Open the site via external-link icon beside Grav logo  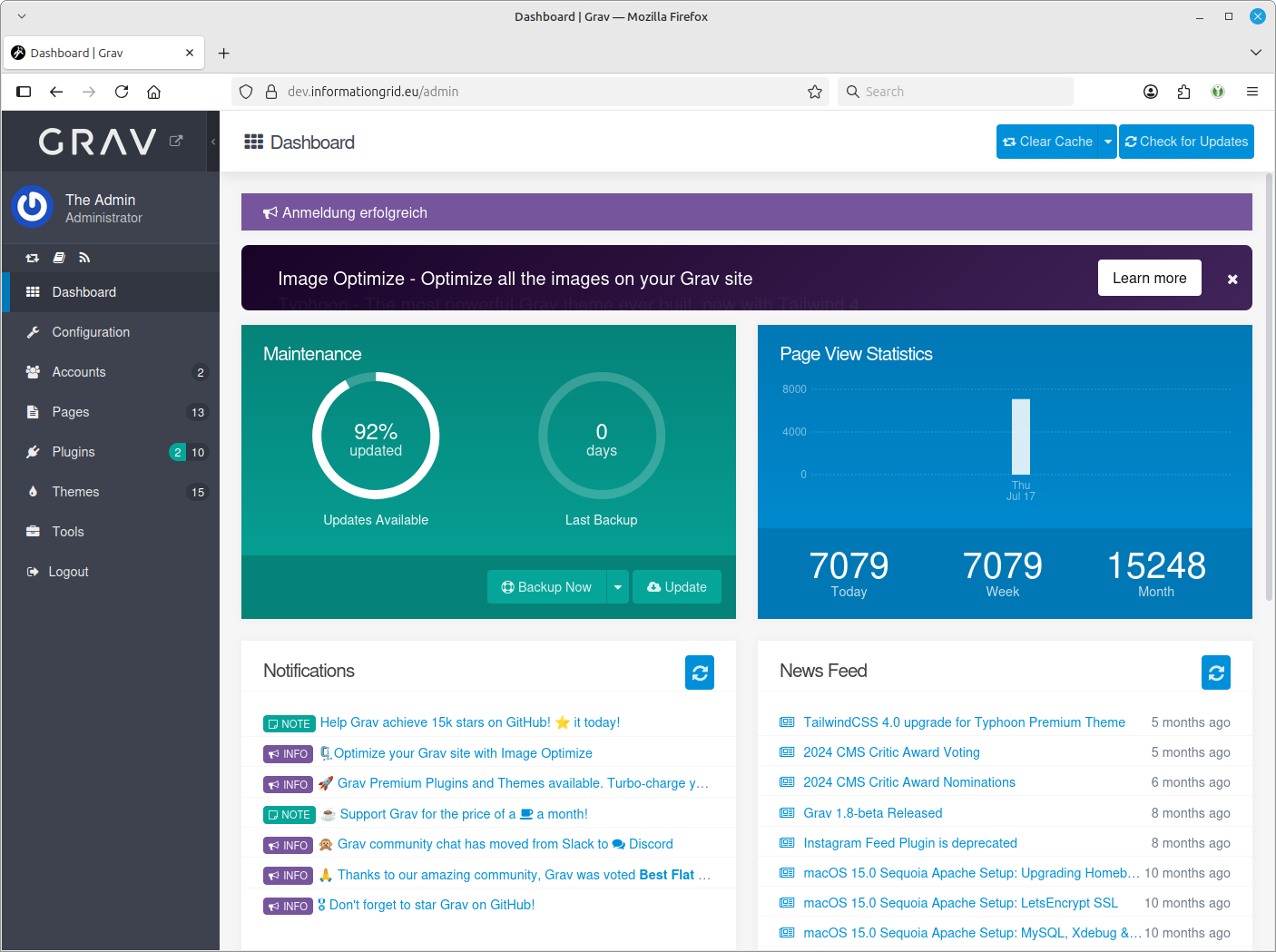tap(176, 141)
